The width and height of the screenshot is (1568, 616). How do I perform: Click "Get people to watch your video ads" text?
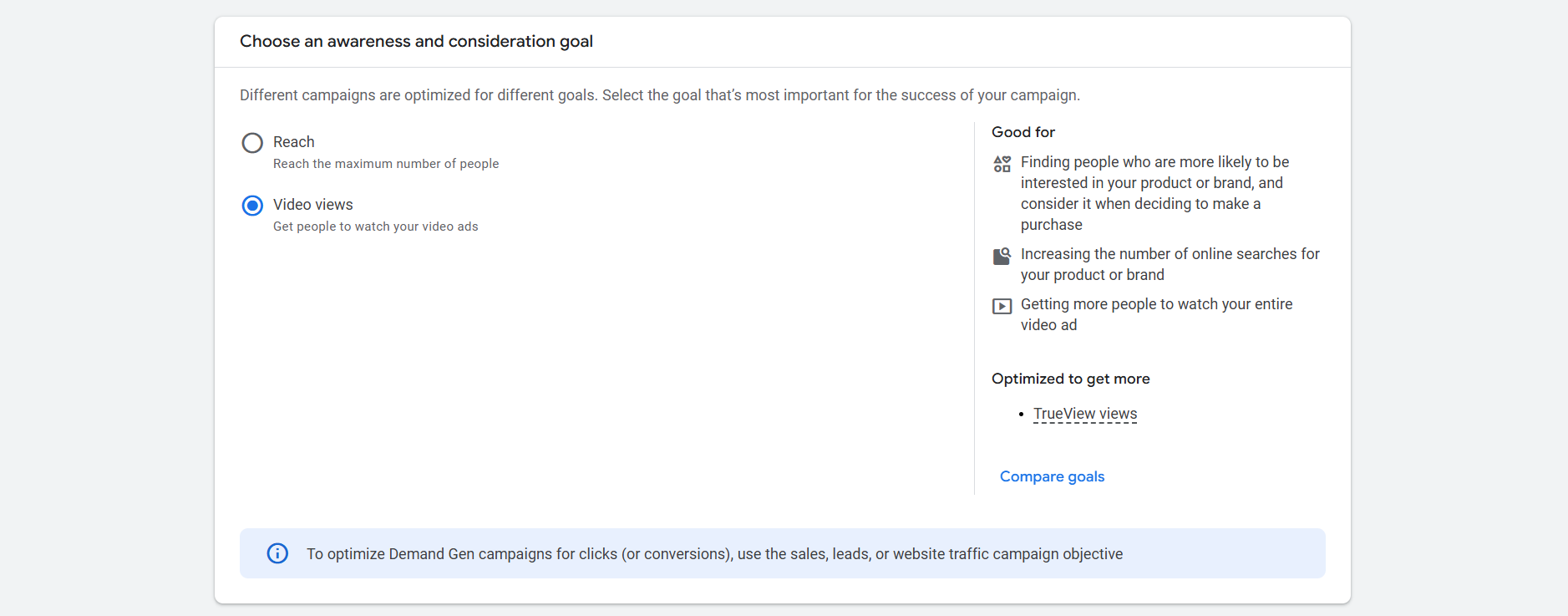[376, 227]
